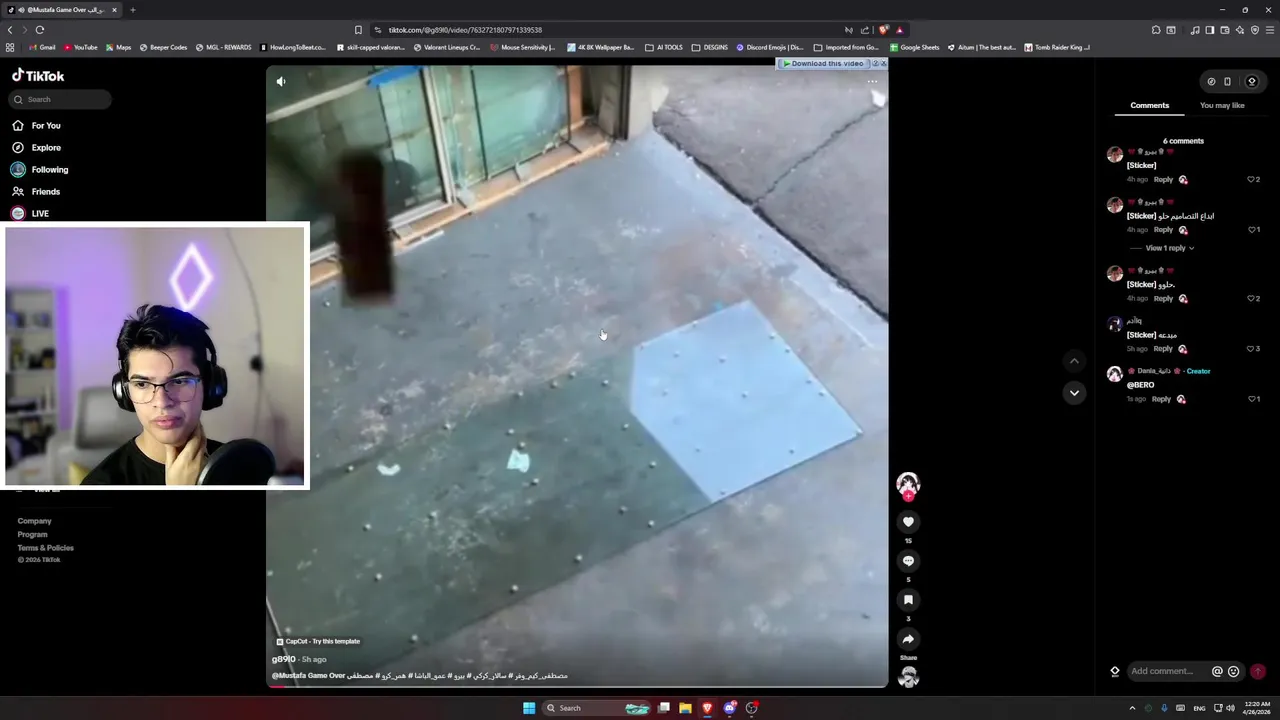The width and height of the screenshot is (1280, 720).
Task: Open a new browser tab with plus
Action: coord(132,10)
